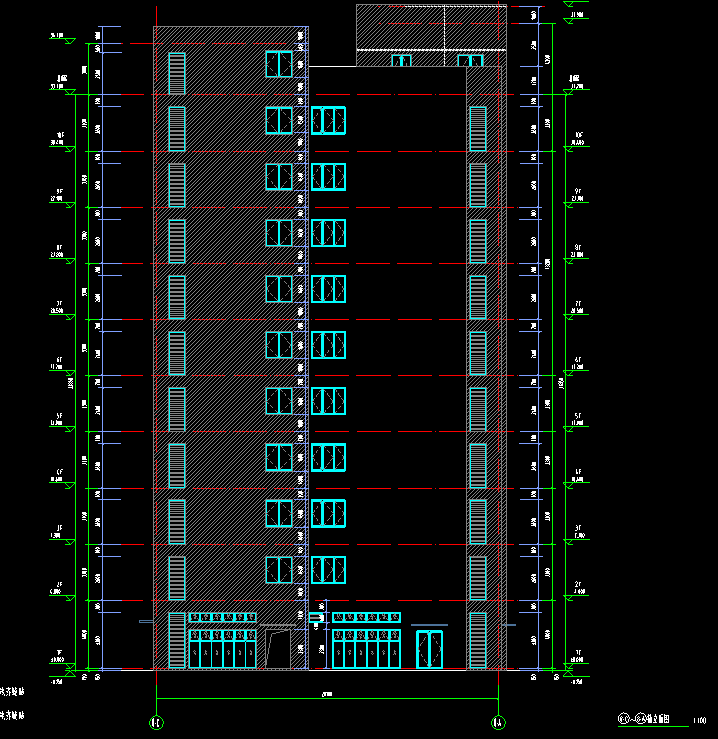Click the 1F elevation marker on right side
718x739 pixels.
pyautogui.click(x=576, y=658)
